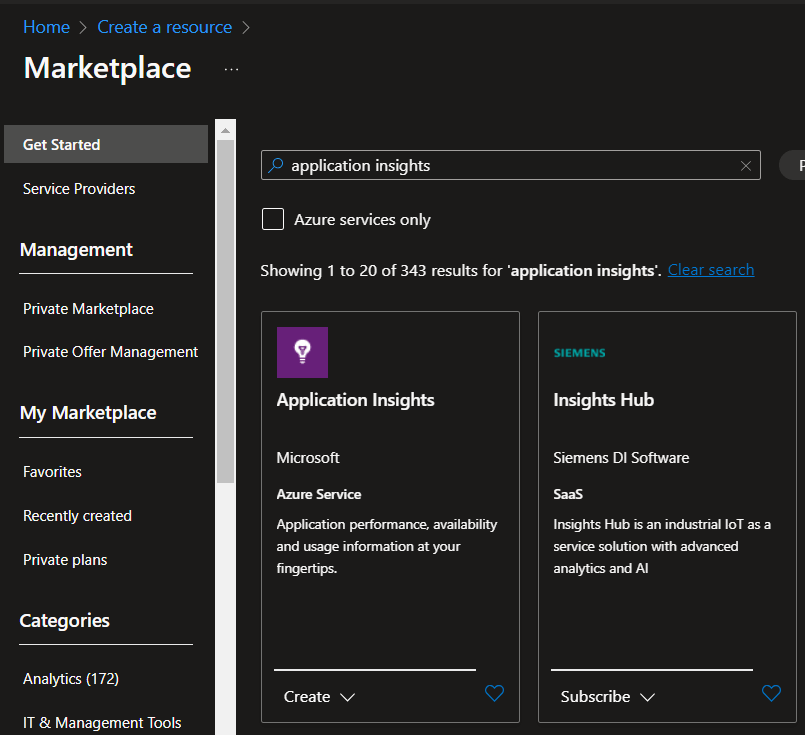Open the Subscribe dropdown on Insights Hub
Image resolution: width=805 pixels, height=735 pixels.
pyautogui.click(x=608, y=696)
